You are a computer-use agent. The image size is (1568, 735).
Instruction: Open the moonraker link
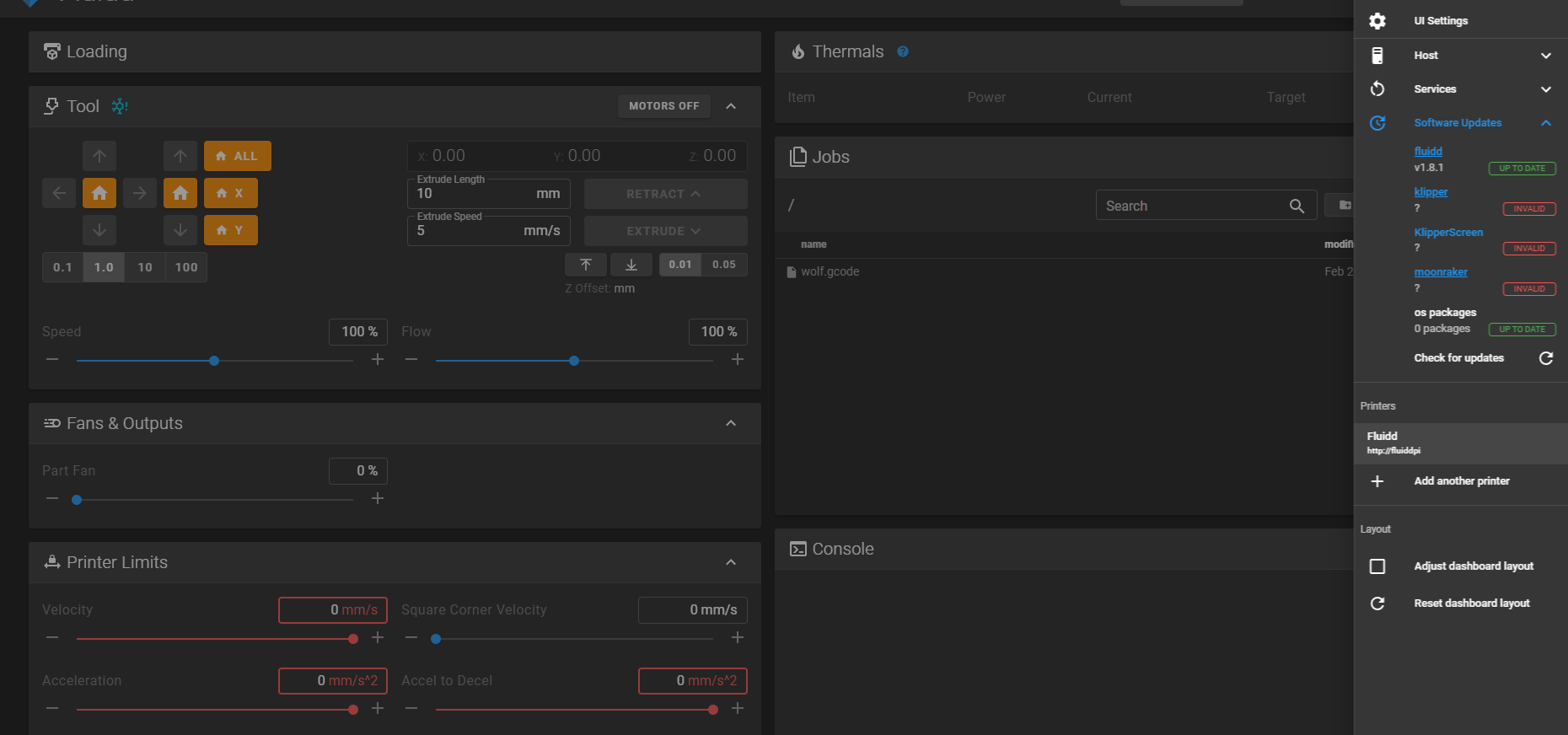pyautogui.click(x=1441, y=272)
